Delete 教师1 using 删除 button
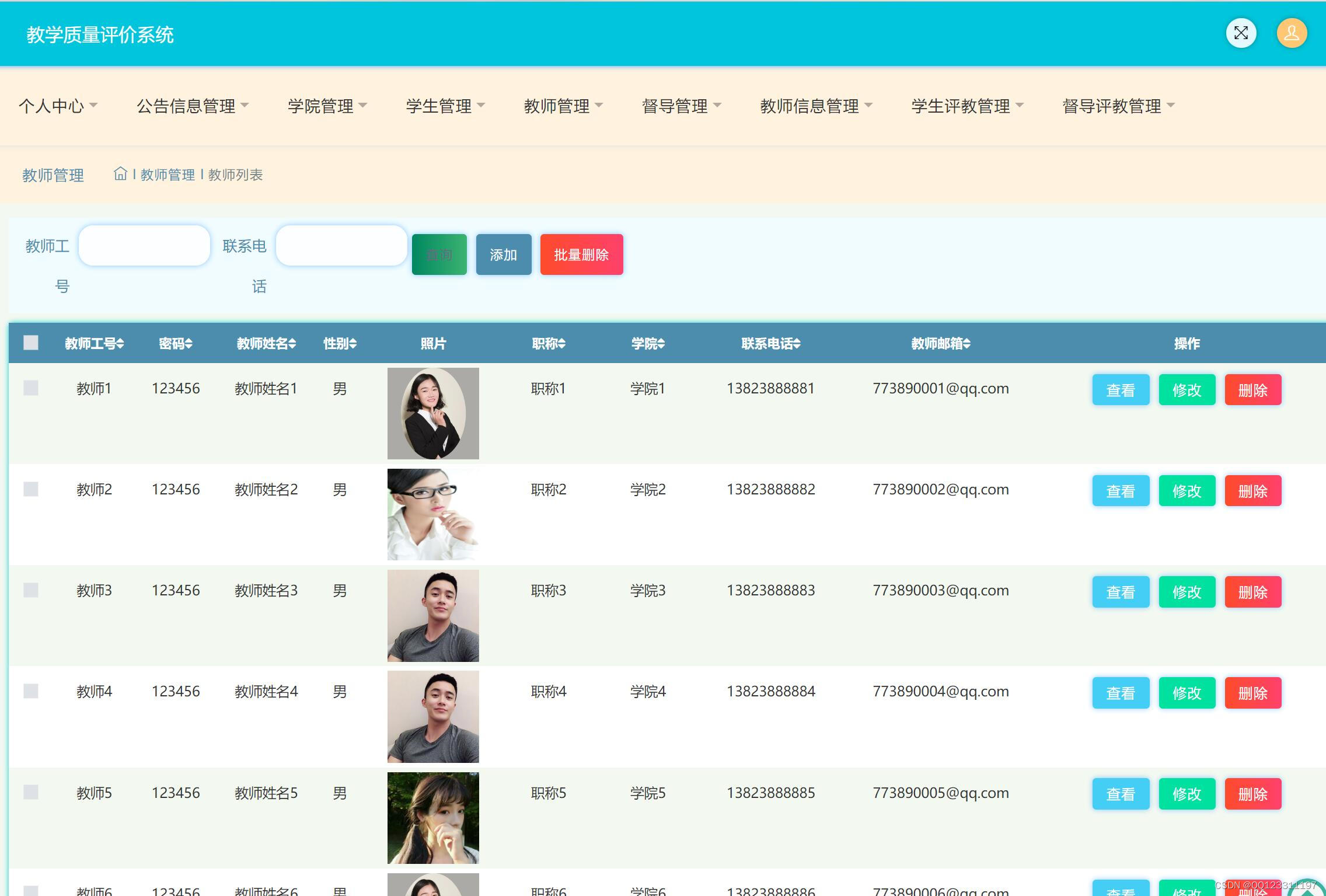The image size is (1326, 896). coord(1253,389)
